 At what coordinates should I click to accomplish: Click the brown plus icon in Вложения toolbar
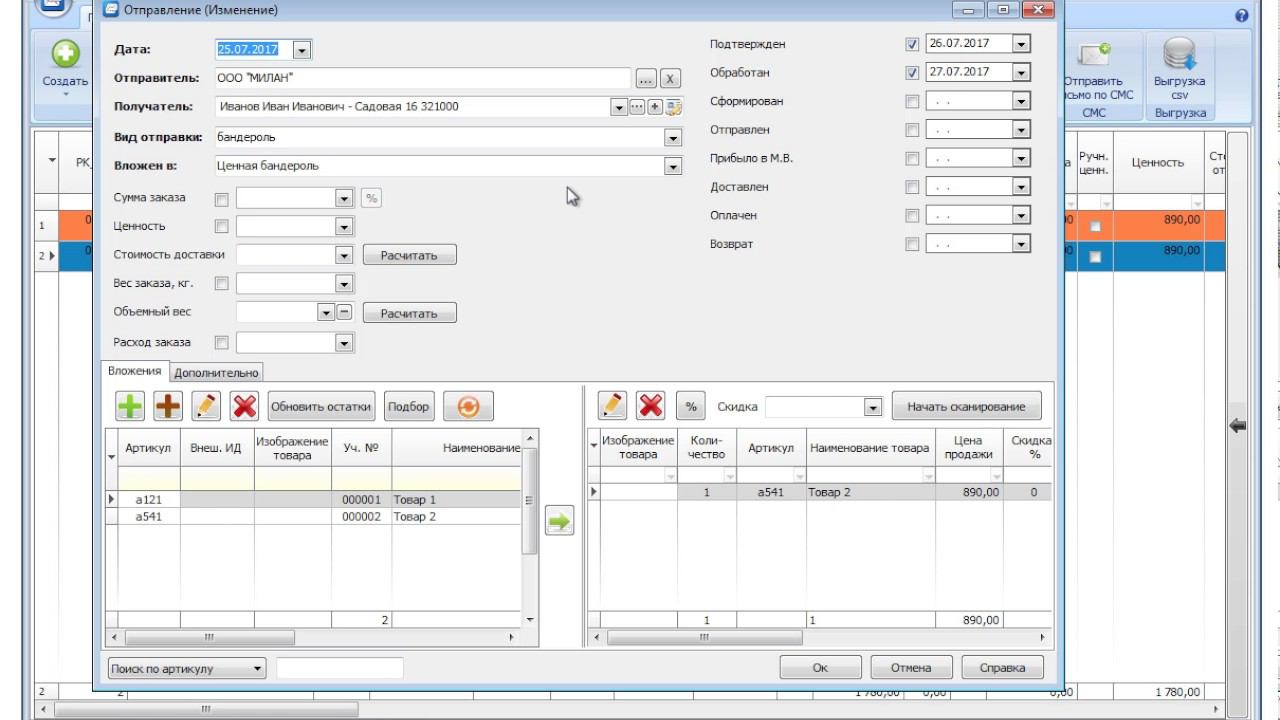(x=168, y=406)
